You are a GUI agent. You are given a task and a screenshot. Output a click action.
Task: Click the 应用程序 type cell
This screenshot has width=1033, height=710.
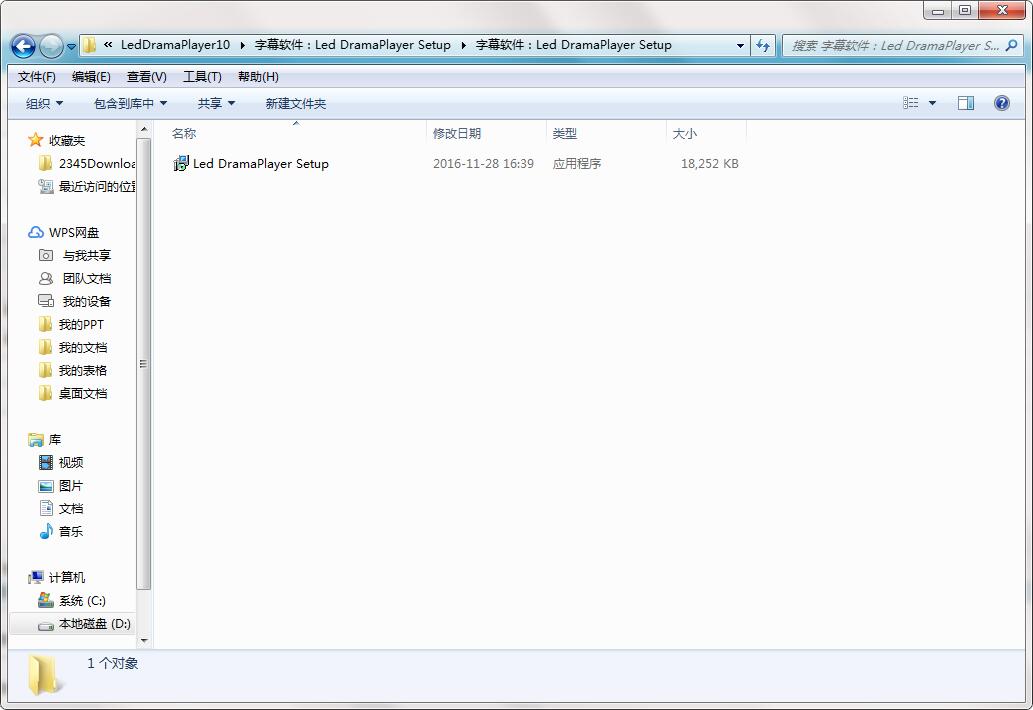point(576,163)
